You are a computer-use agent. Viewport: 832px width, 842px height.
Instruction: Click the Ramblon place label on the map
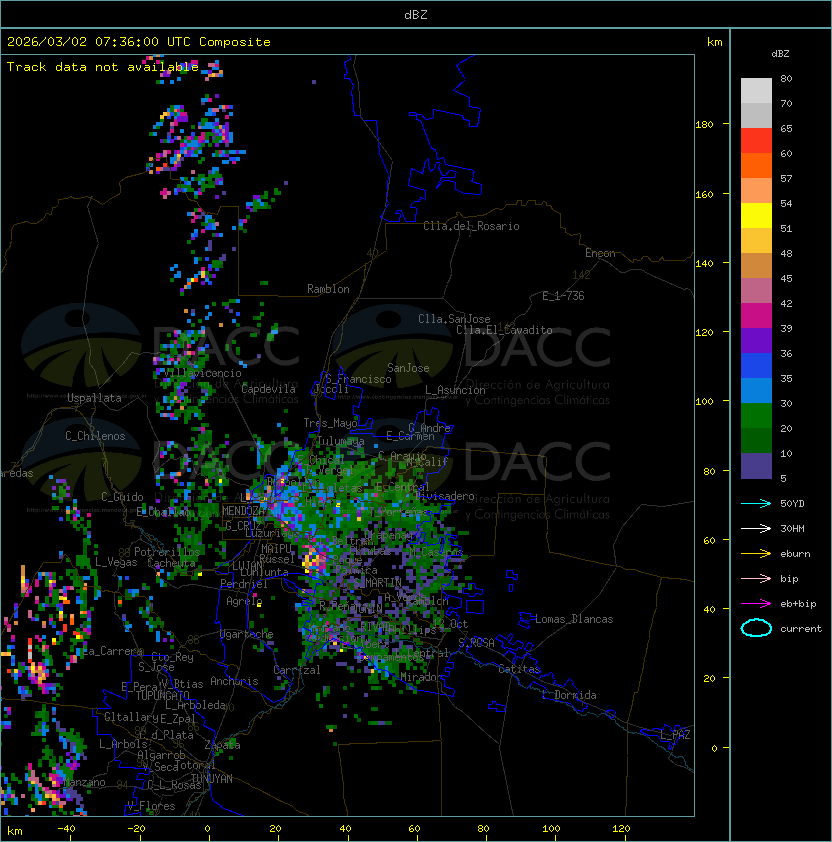pyautogui.click(x=328, y=289)
